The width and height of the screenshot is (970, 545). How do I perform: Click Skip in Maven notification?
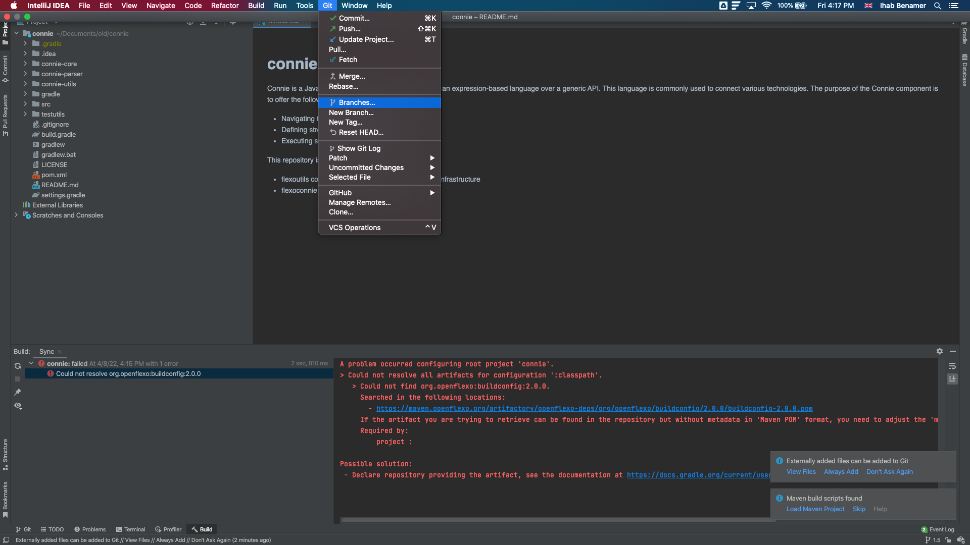(859, 509)
